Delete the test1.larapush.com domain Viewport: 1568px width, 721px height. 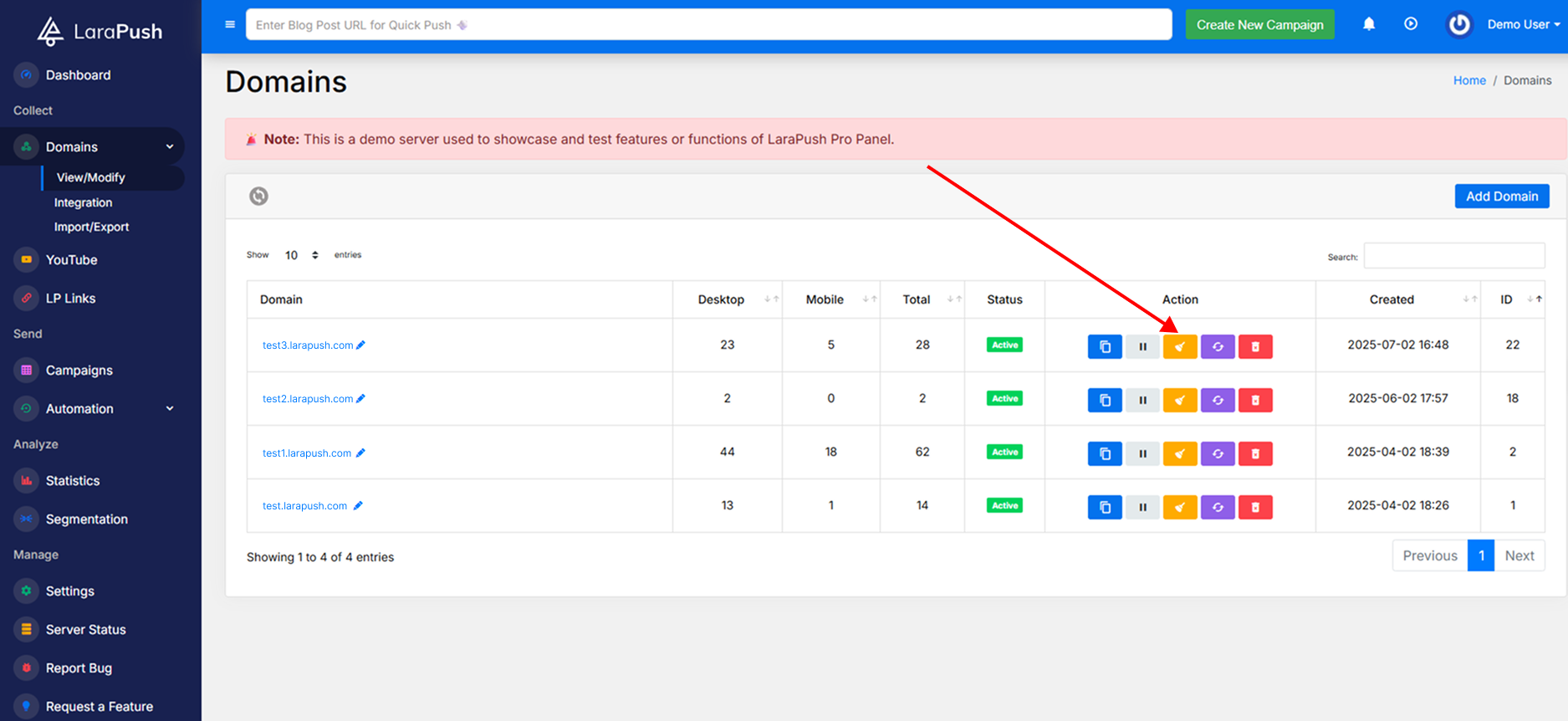point(1255,453)
